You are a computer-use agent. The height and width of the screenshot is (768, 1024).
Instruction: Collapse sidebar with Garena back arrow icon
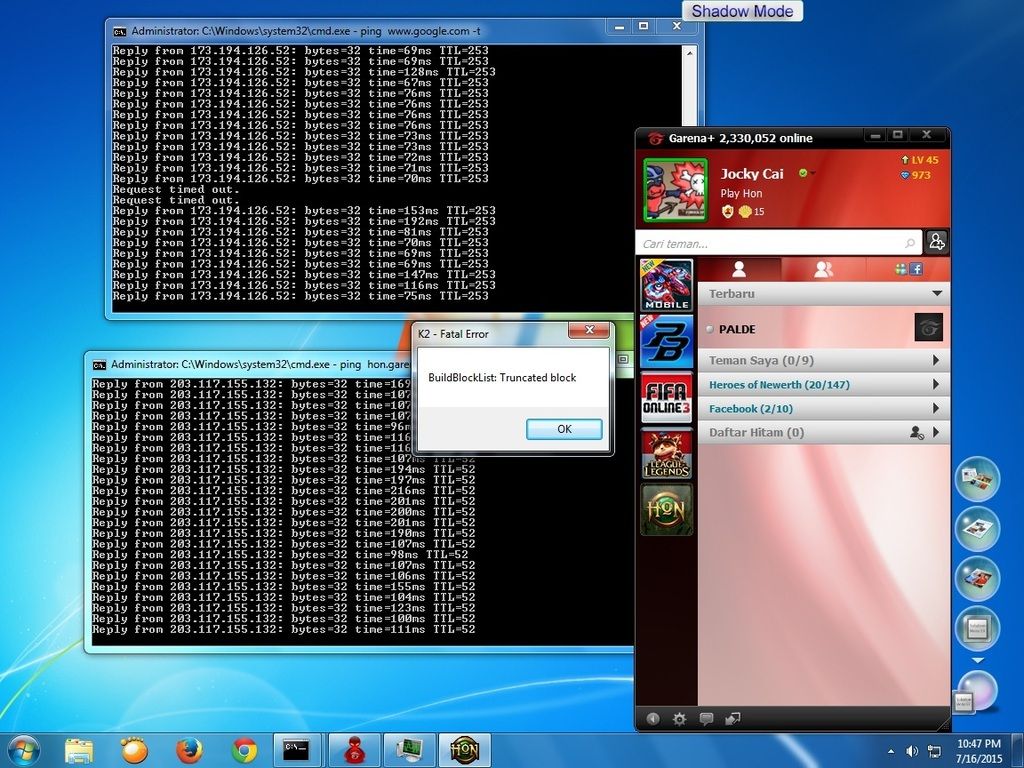click(652, 719)
